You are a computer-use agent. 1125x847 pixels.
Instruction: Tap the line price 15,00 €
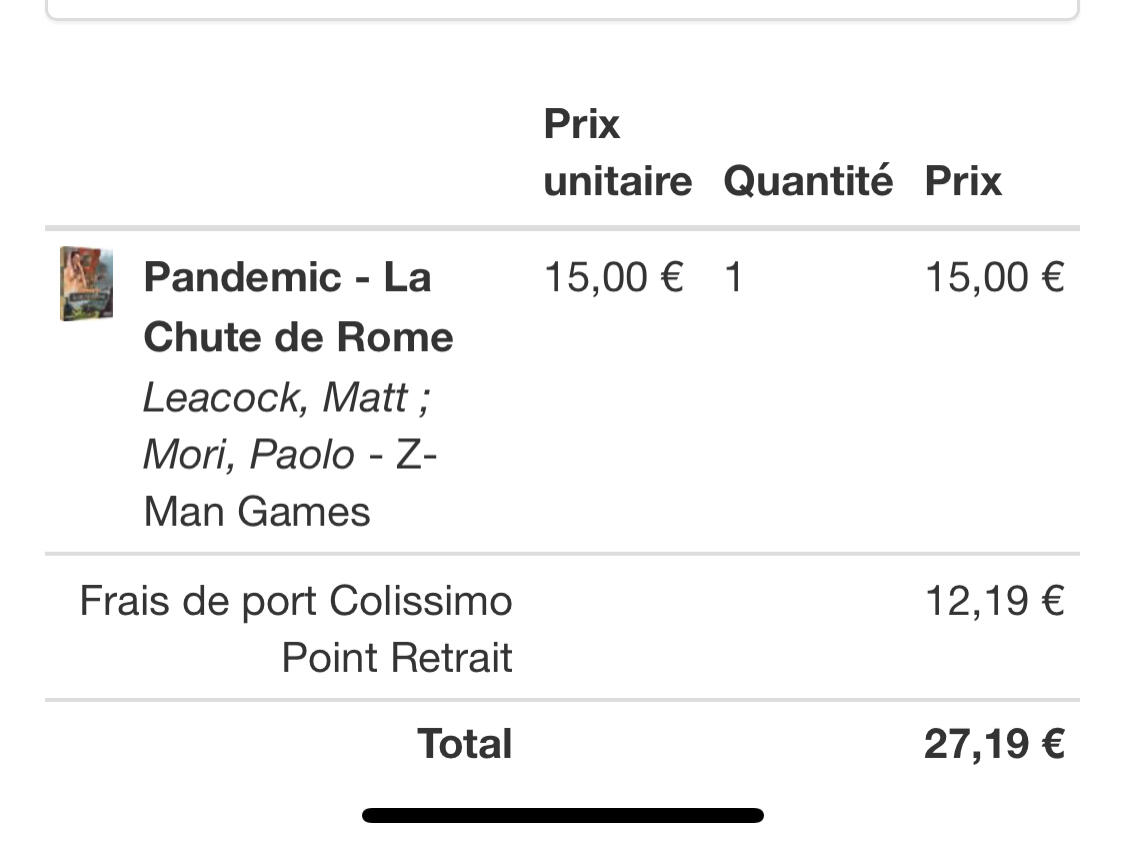[995, 277]
